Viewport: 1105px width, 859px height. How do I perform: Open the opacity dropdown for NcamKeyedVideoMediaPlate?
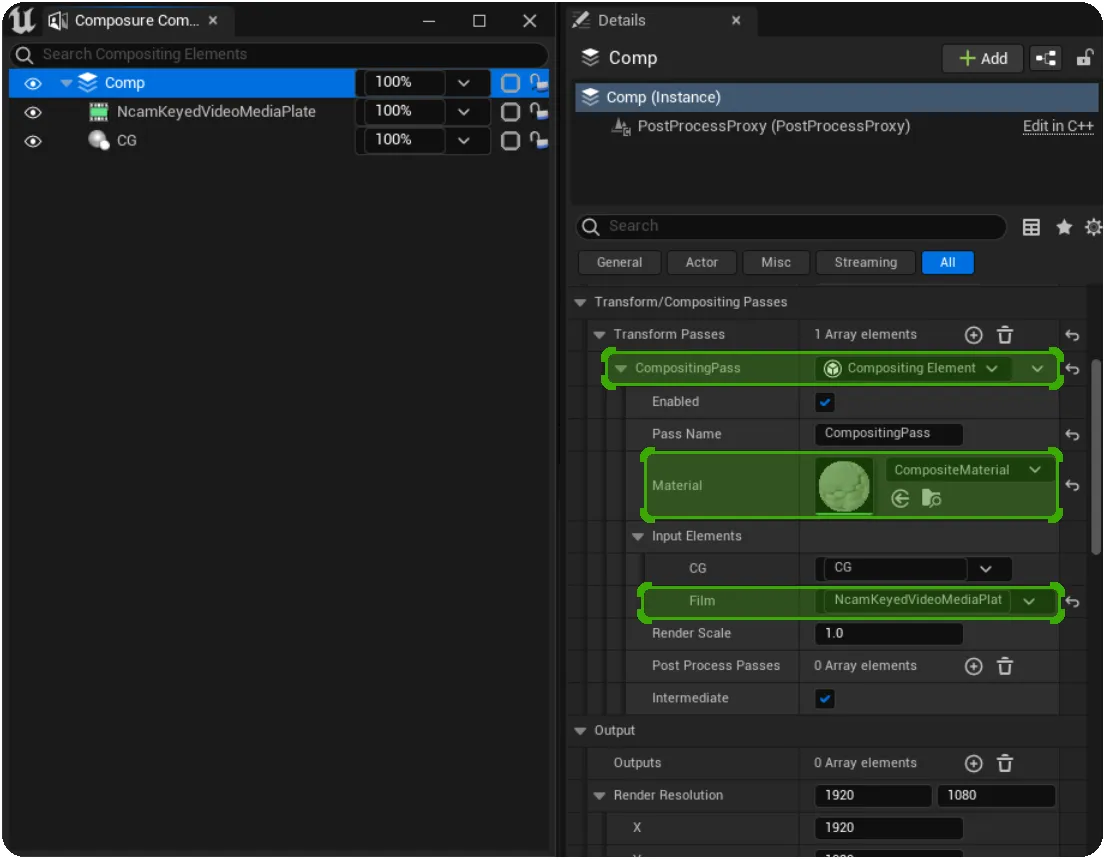[x=463, y=112]
